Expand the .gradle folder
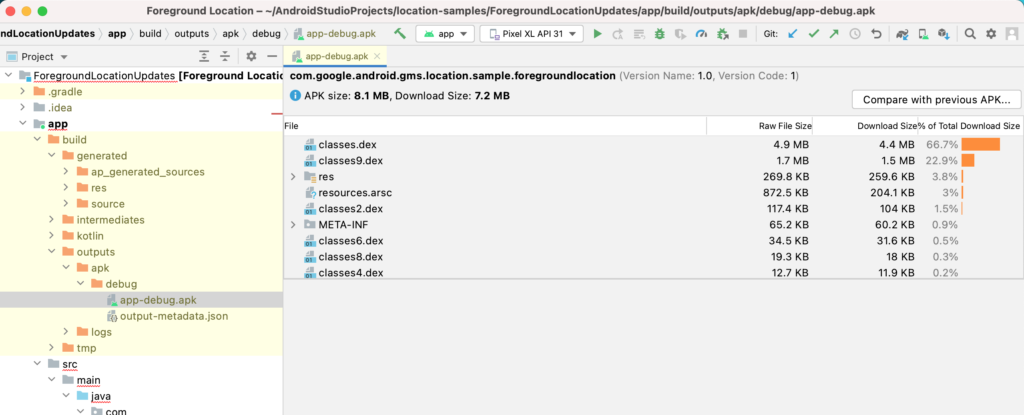Screen dimensions: 1024x415 [22, 91]
